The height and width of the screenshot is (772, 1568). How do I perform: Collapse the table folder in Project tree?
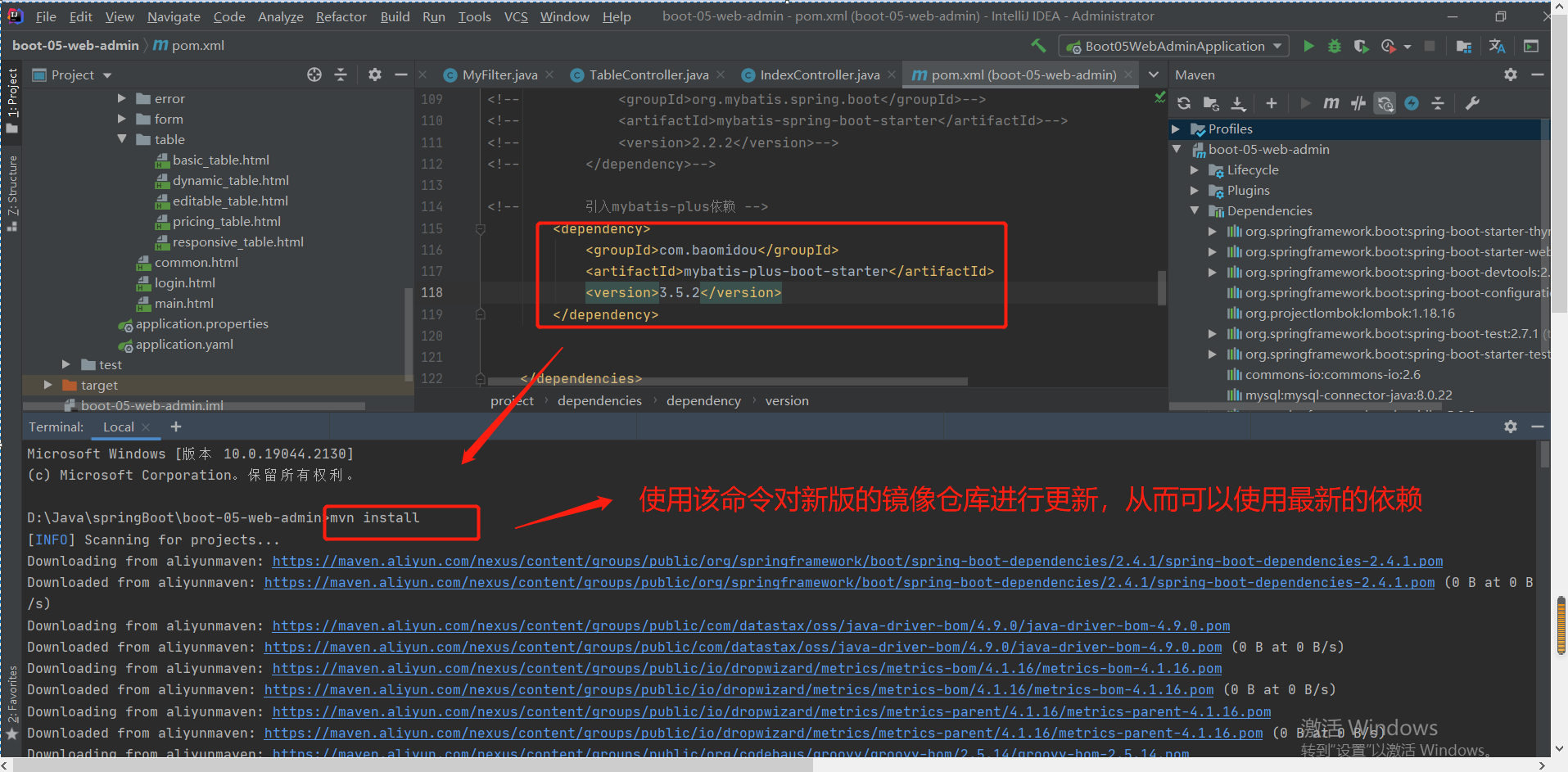[x=122, y=139]
